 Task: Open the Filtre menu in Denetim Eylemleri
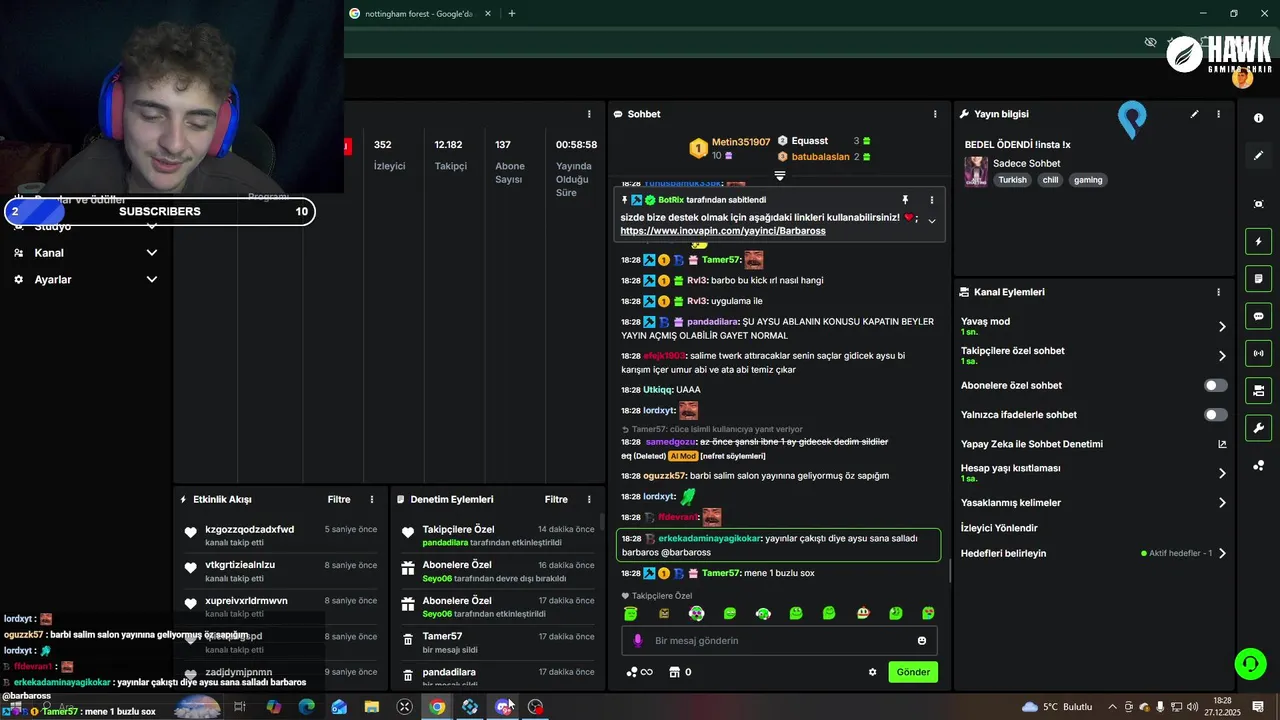point(556,499)
